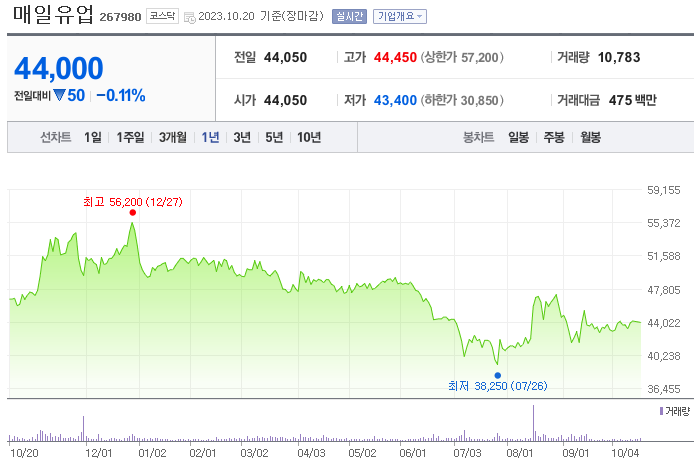
Task: Select the 3개월 line chart tab
Action: [x=173, y=138]
